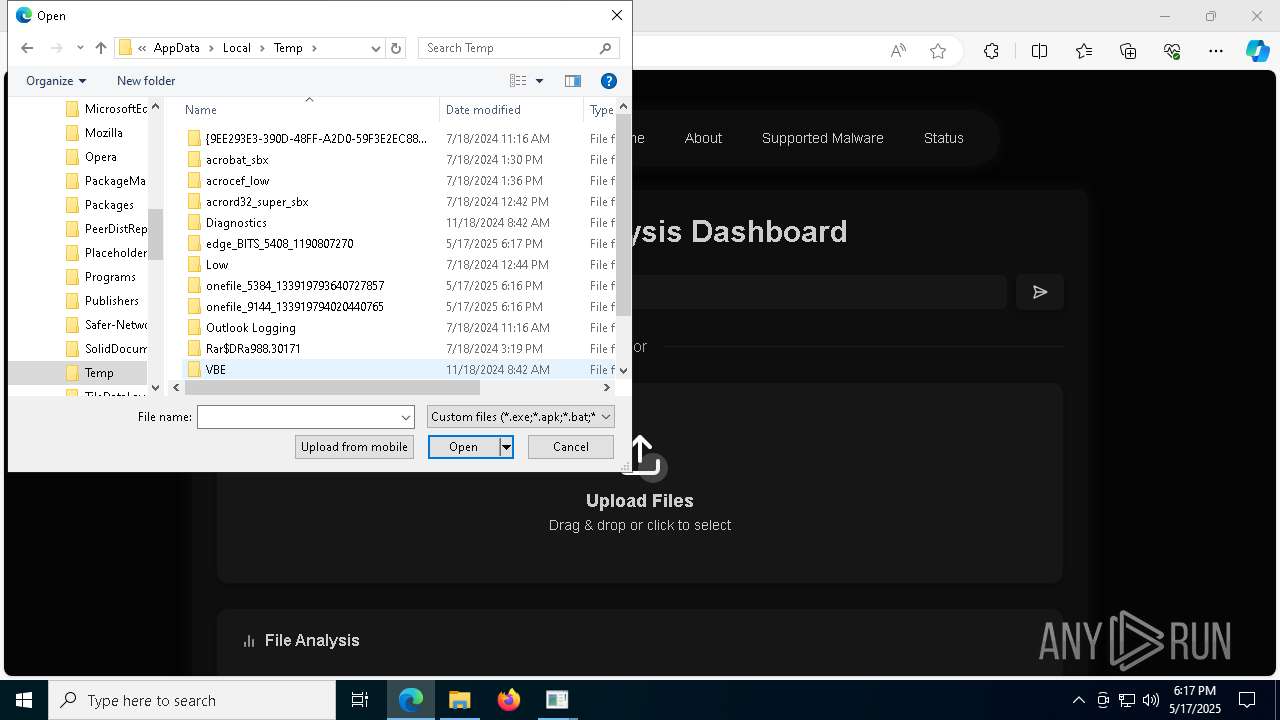Open Task View on taskbar
1280x720 pixels.
360,700
